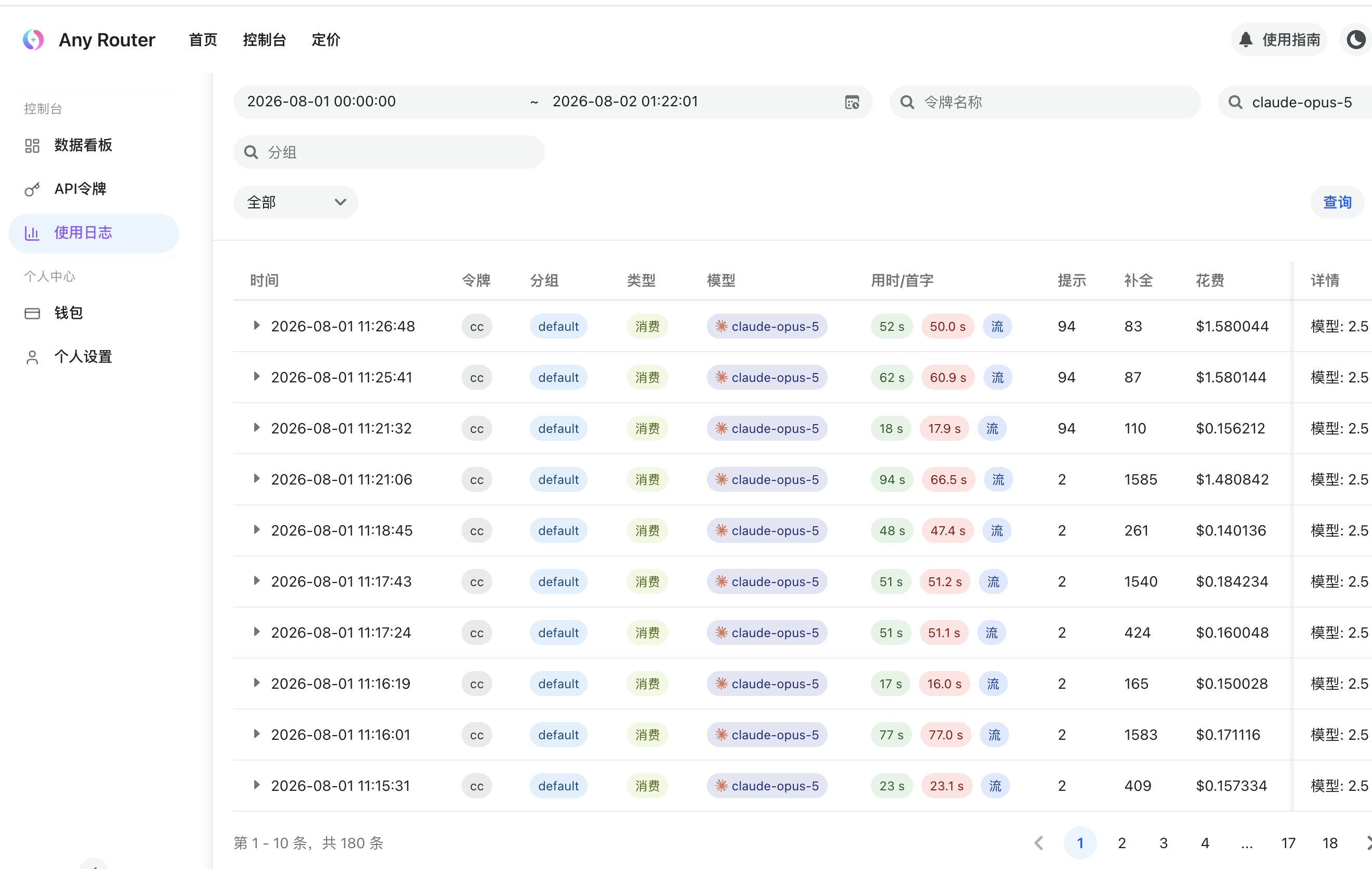Image resolution: width=1372 pixels, height=869 pixels.
Task: Toggle dark mode moon icon
Action: tap(1356, 39)
